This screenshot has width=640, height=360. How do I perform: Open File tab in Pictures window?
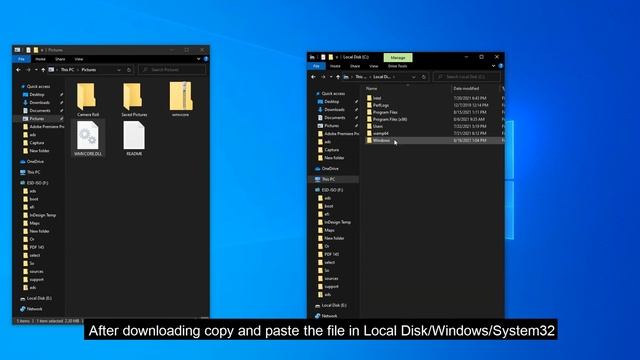(x=21, y=59)
